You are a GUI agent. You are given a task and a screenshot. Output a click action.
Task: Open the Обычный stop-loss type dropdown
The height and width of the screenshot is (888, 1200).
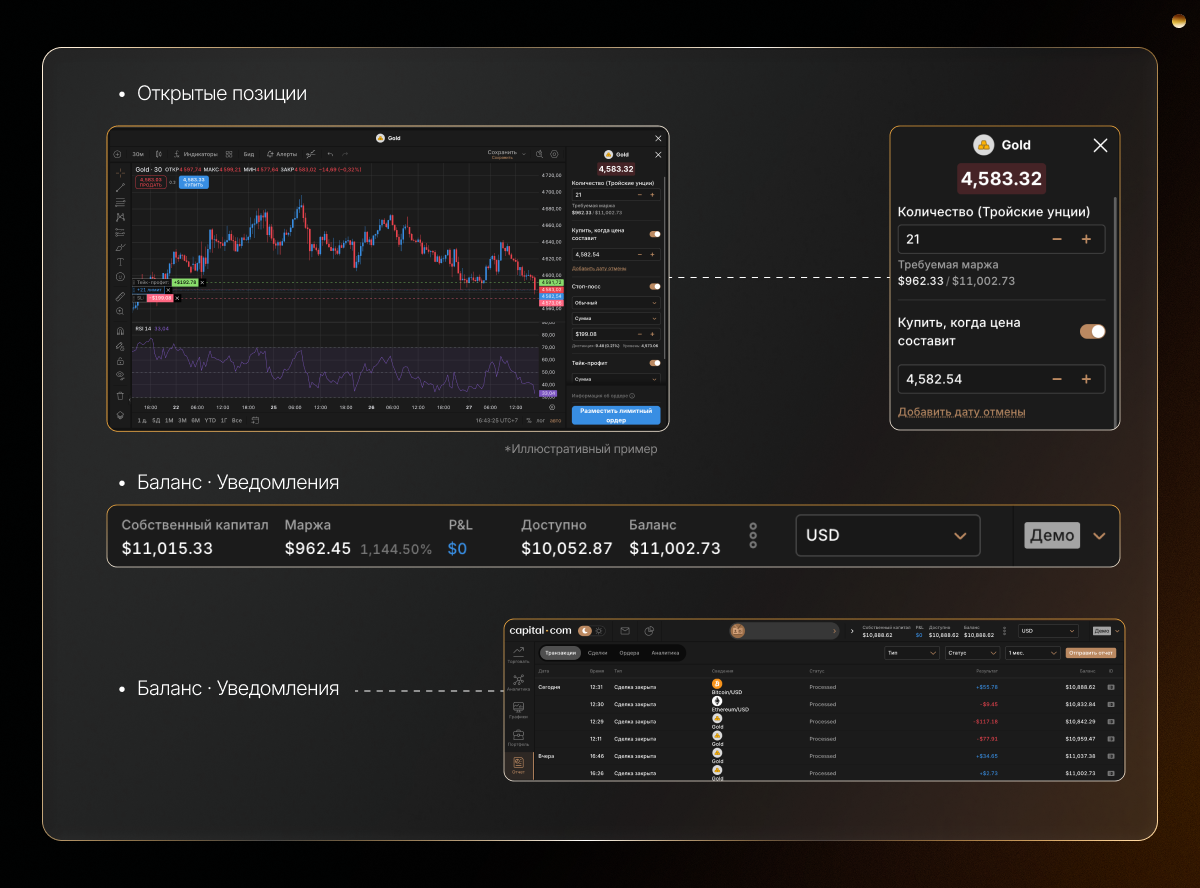[x=616, y=303]
